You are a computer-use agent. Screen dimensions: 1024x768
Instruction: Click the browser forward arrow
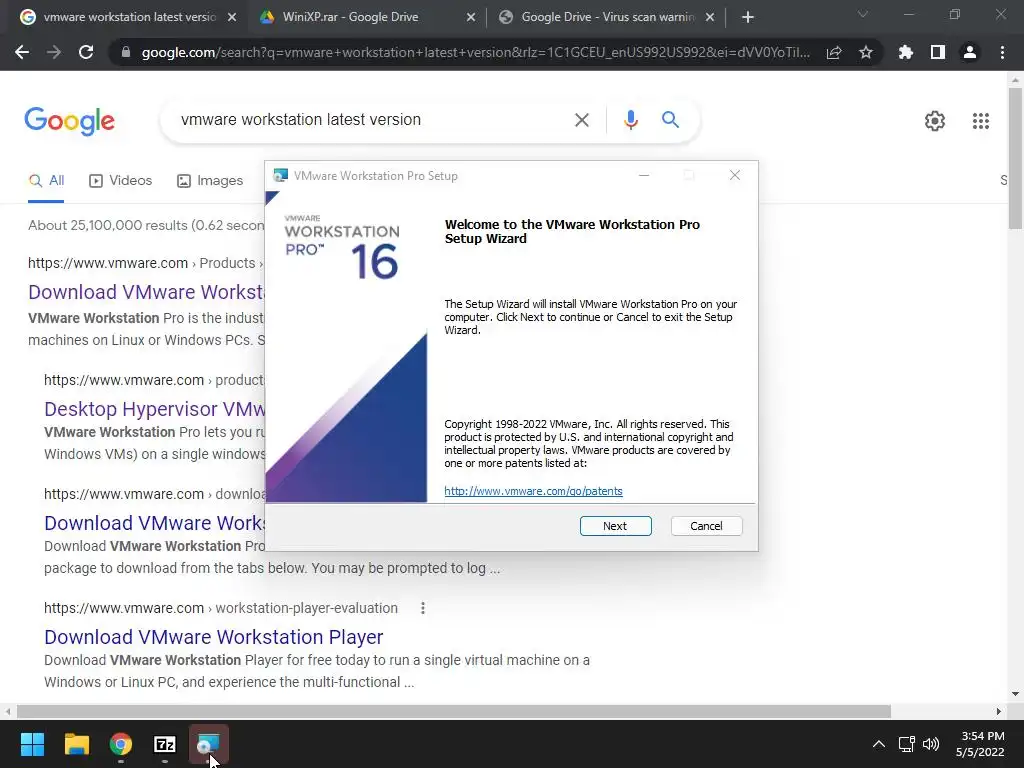coord(54,52)
